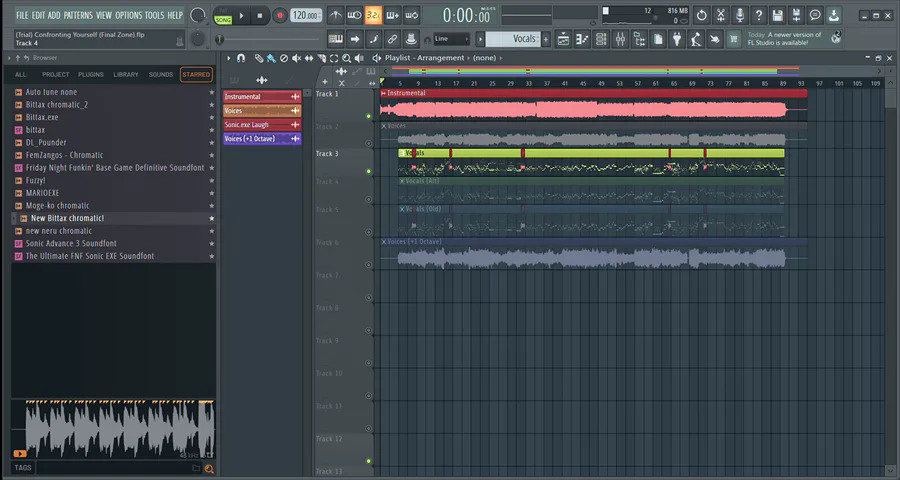
Task: Click the tempo 120.000 field
Action: [x=306, y=16]
